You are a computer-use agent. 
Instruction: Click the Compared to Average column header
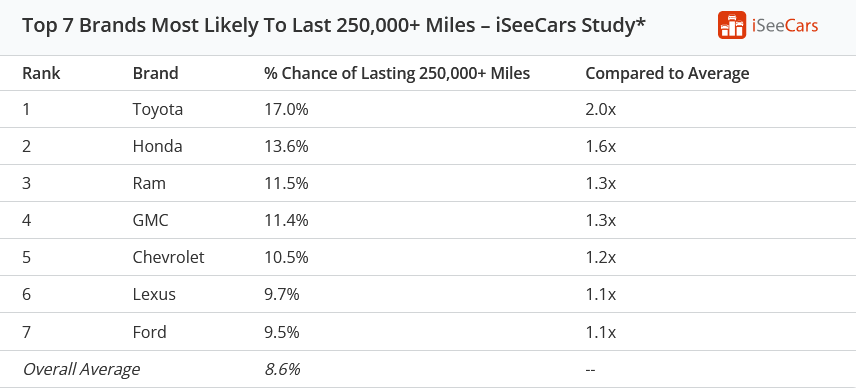point(667,73)
